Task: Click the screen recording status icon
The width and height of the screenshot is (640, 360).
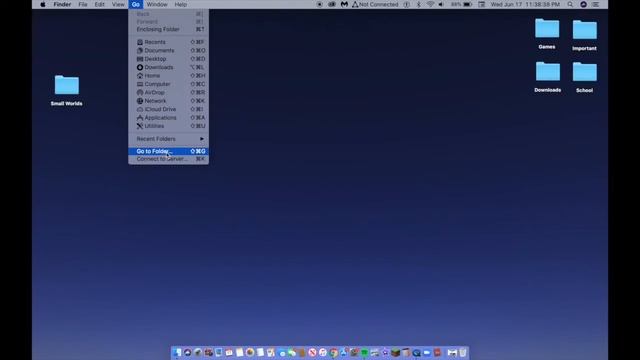Action: (x=320, y=4)
